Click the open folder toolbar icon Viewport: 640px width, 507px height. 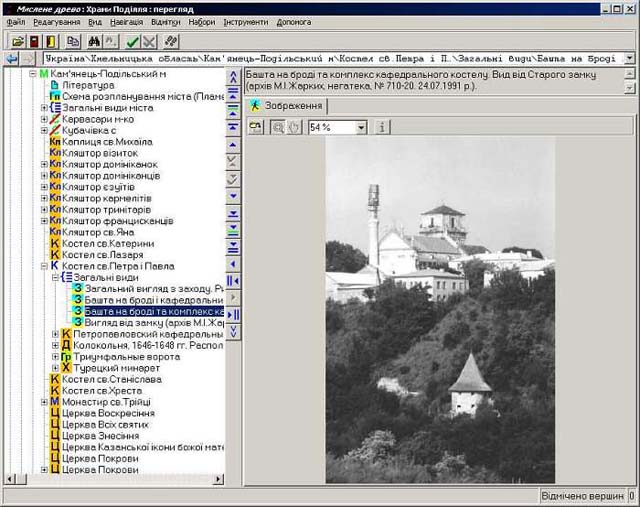(17, 41)
